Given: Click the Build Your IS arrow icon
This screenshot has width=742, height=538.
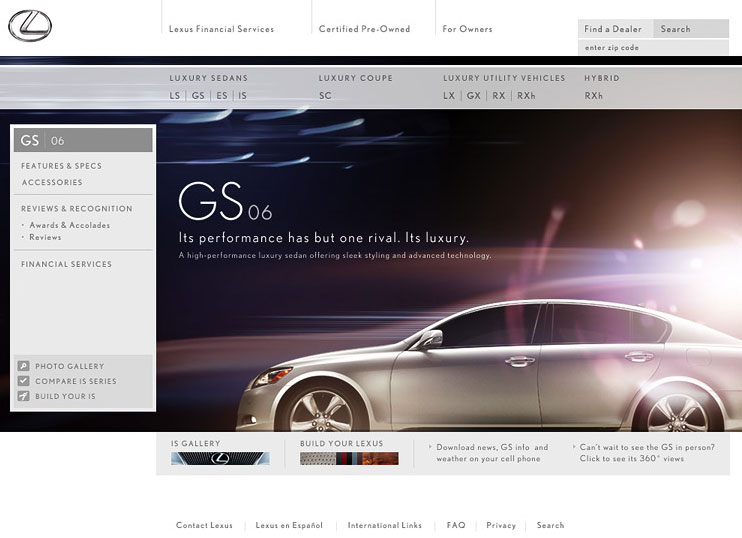Looking at the screenshot, I should click(23, 396).
